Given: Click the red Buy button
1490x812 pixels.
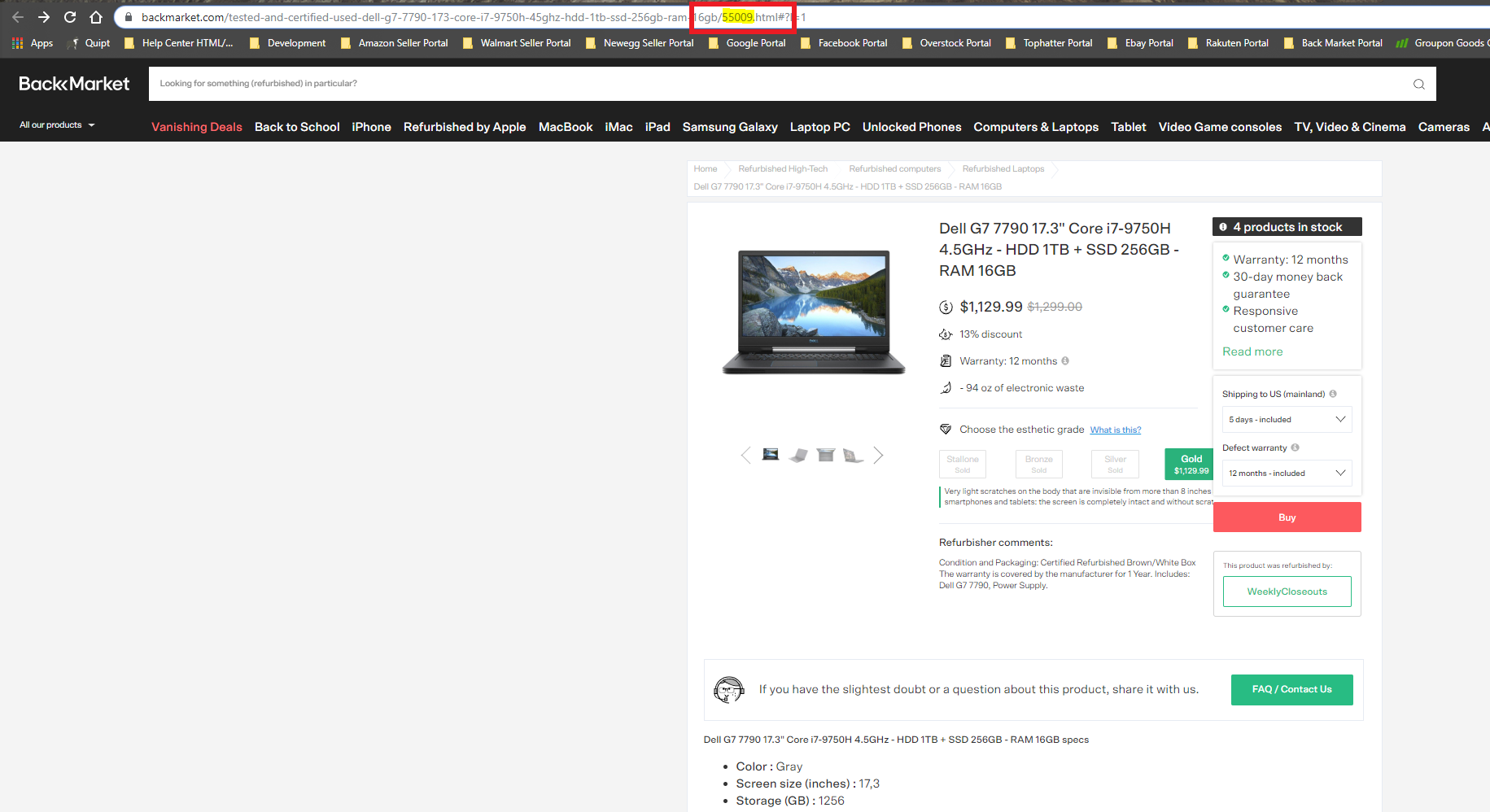Looking at the screenshot, I should click(x=1287, y=517).
